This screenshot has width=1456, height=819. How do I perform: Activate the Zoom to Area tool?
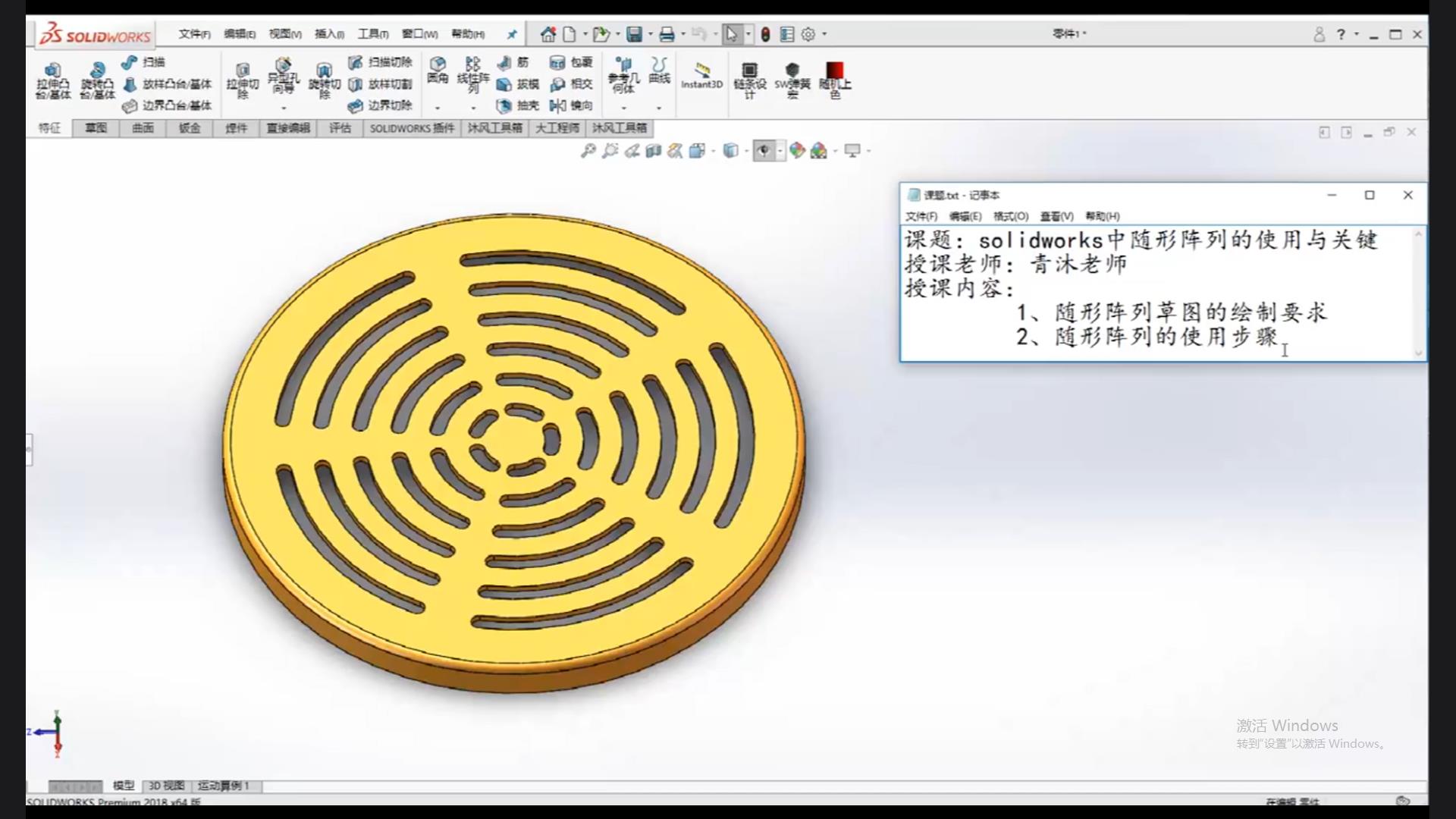tap(610, 151)
